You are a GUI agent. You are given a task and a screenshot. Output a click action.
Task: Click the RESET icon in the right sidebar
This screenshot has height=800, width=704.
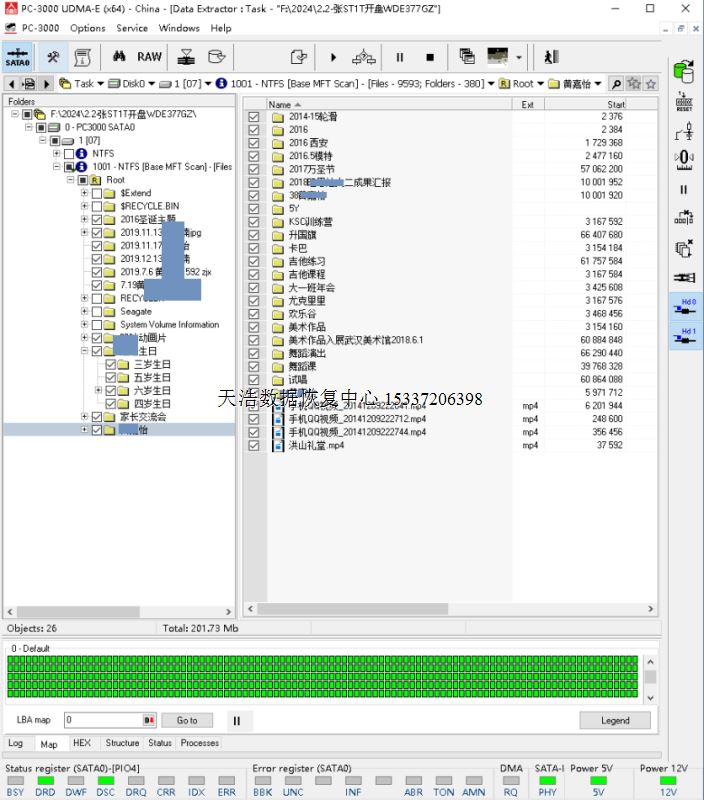684,100
